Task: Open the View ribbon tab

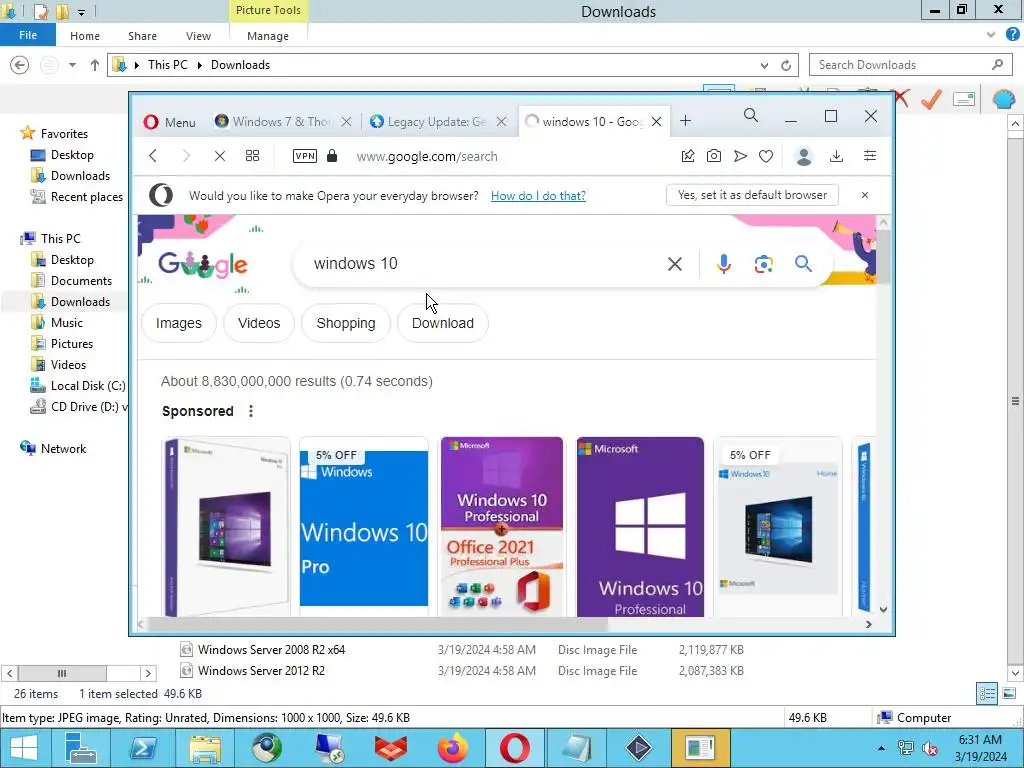Action: [198, 36]
